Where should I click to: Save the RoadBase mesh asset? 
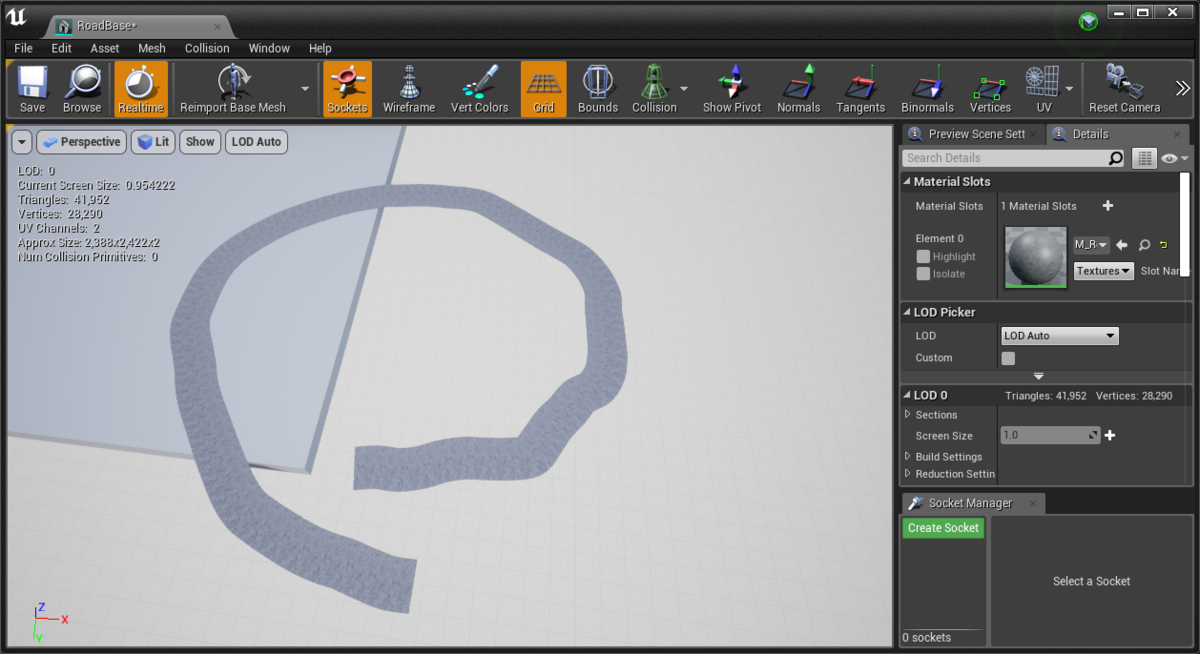click(x=32, y=89)
